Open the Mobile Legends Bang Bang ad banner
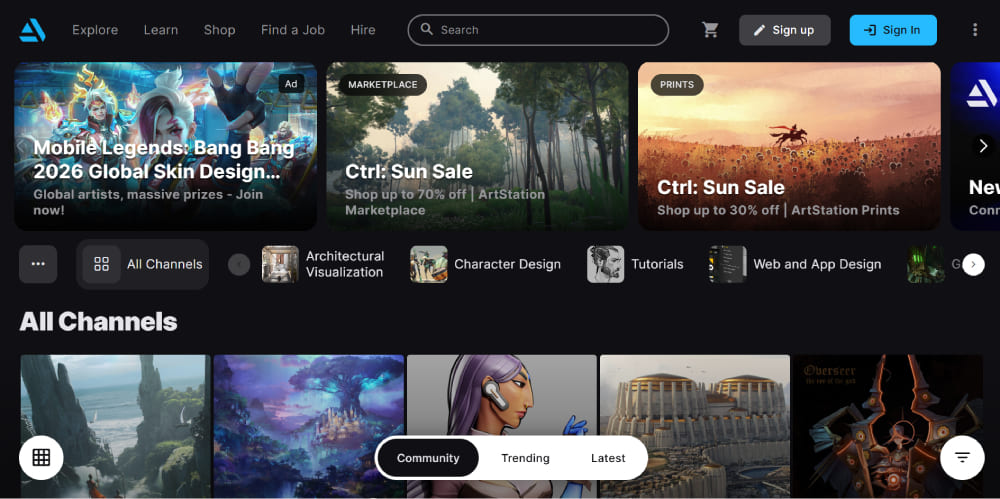The image size is (1000, 499). pos(166,146)
